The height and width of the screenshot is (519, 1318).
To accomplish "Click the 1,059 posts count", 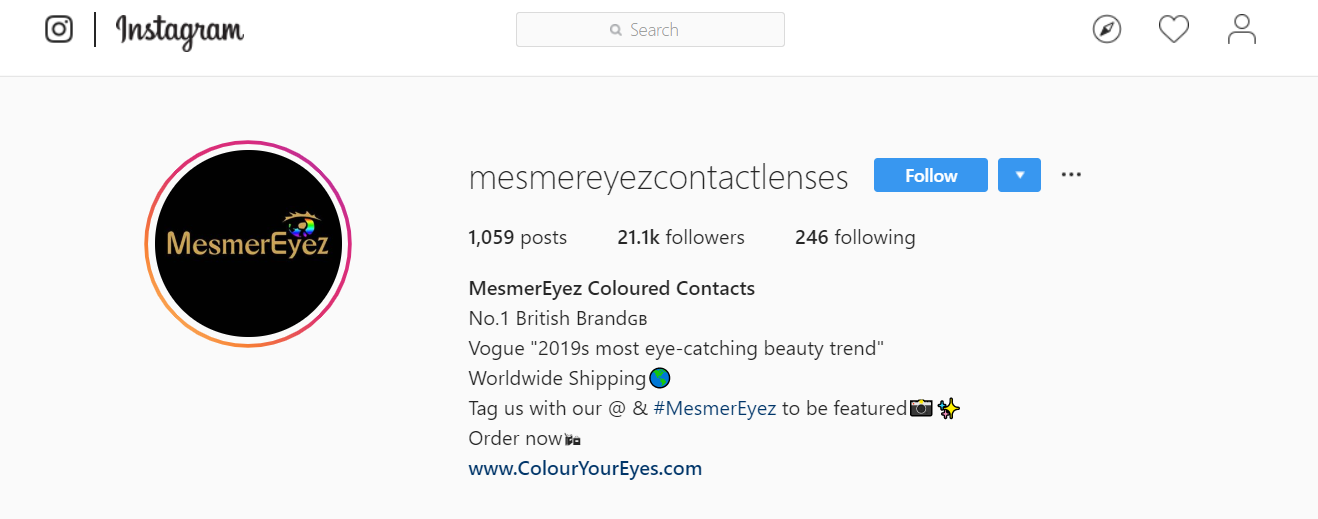I will pyautogui.click(x=517, y=238).
